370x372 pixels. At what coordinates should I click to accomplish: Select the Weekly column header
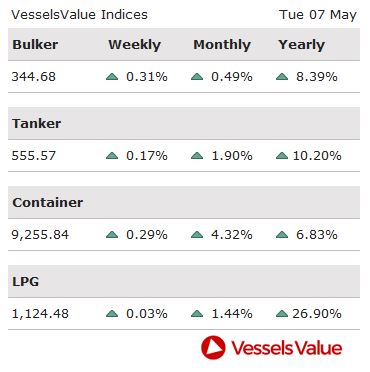coord(135,45)
